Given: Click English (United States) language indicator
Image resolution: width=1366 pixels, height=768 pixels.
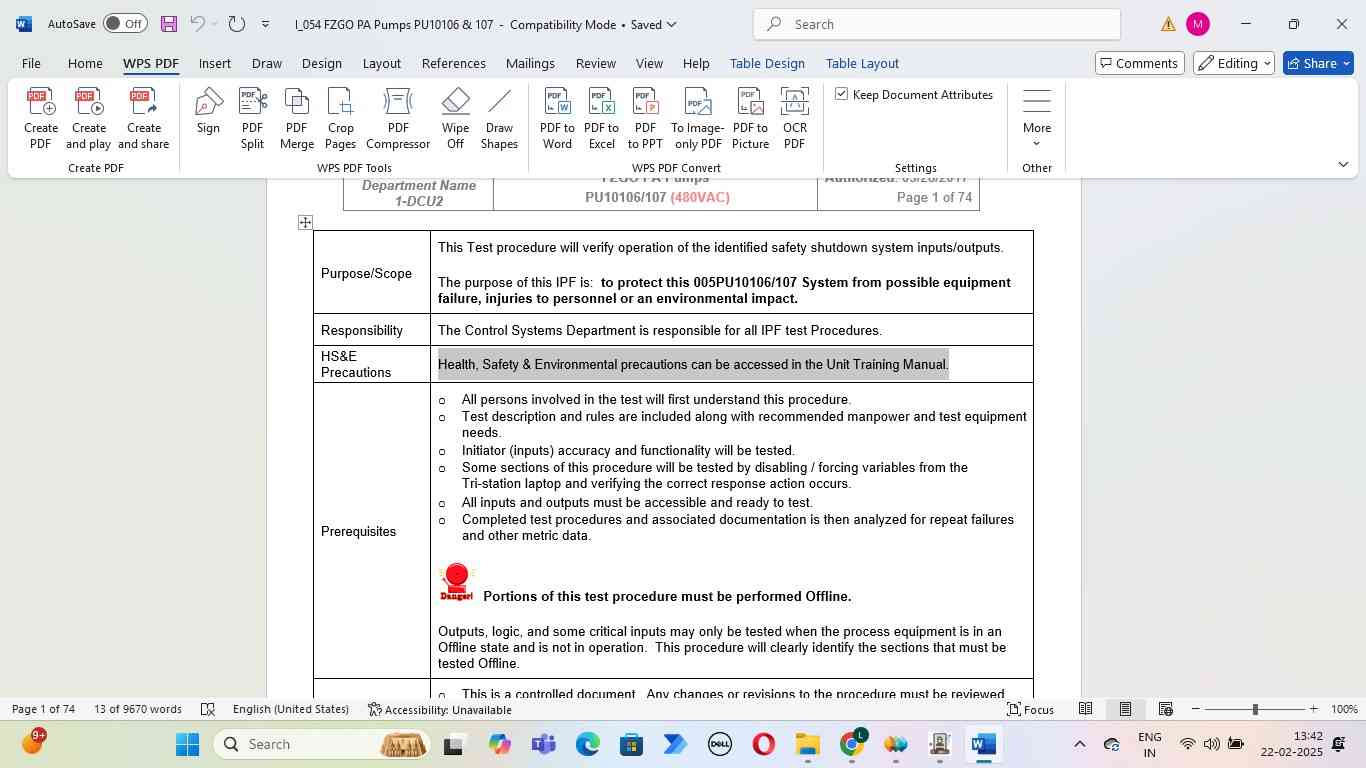Looking at the screenshot, I should click(291, 709).
